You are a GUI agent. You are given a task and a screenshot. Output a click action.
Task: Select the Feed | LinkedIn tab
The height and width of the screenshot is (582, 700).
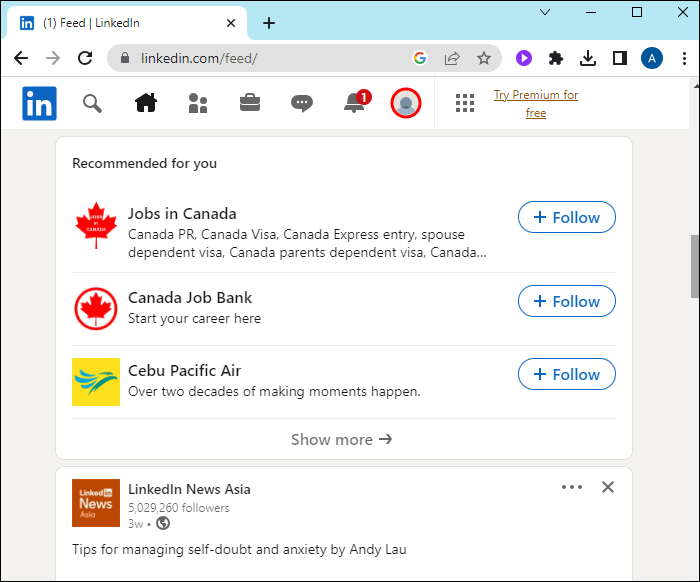(125, 23)
